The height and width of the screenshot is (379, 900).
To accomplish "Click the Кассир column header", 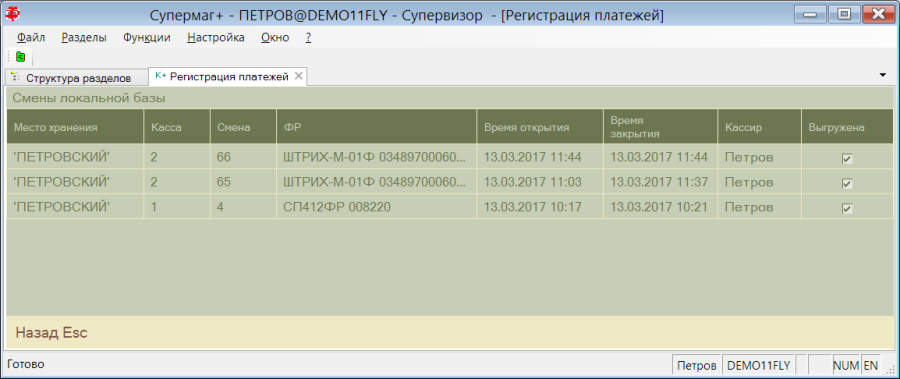I will coord(760,127).
